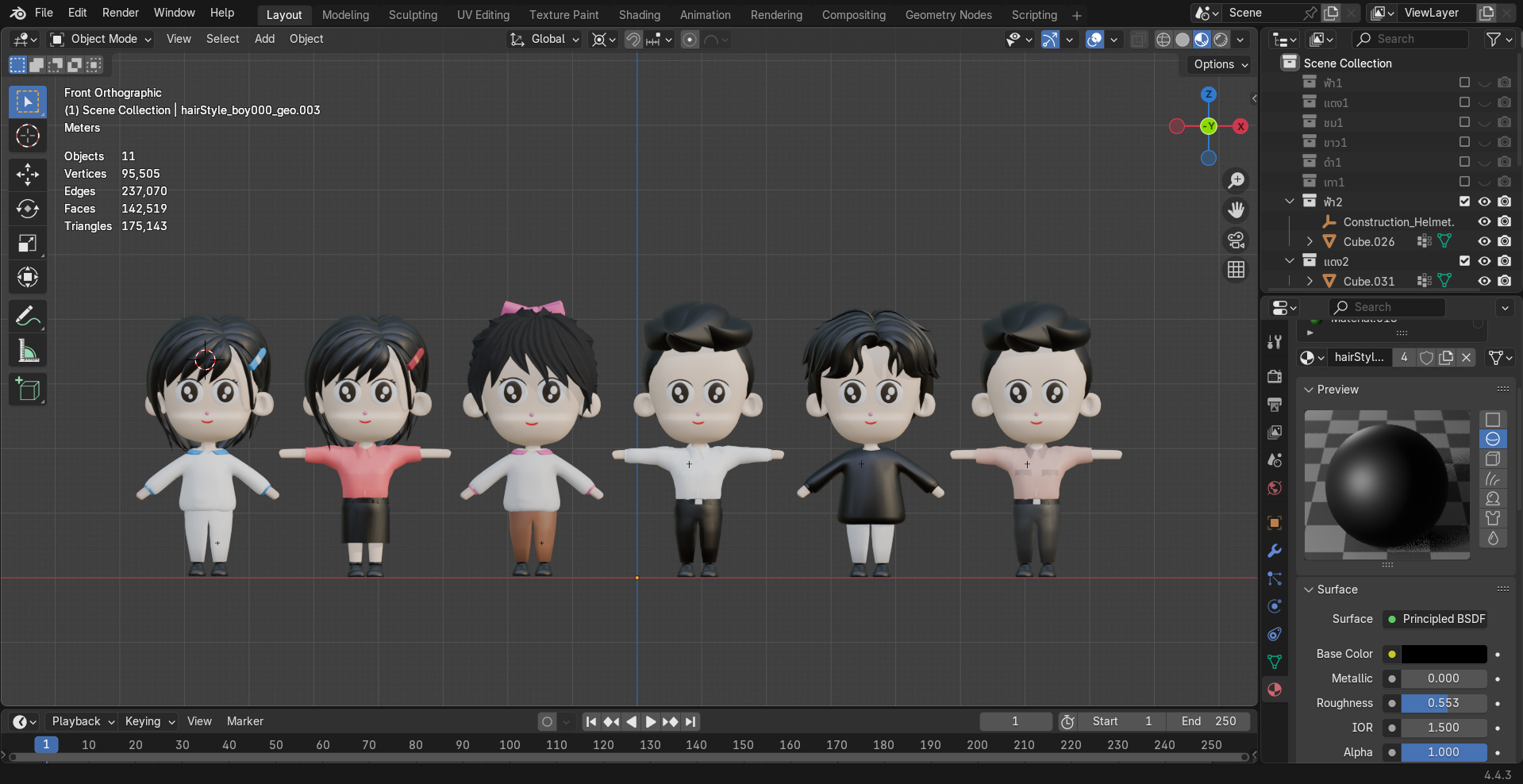Expand Cube.031 in the outliner
Viewport: 1523px width, 784px height.
click(1310, 281)
